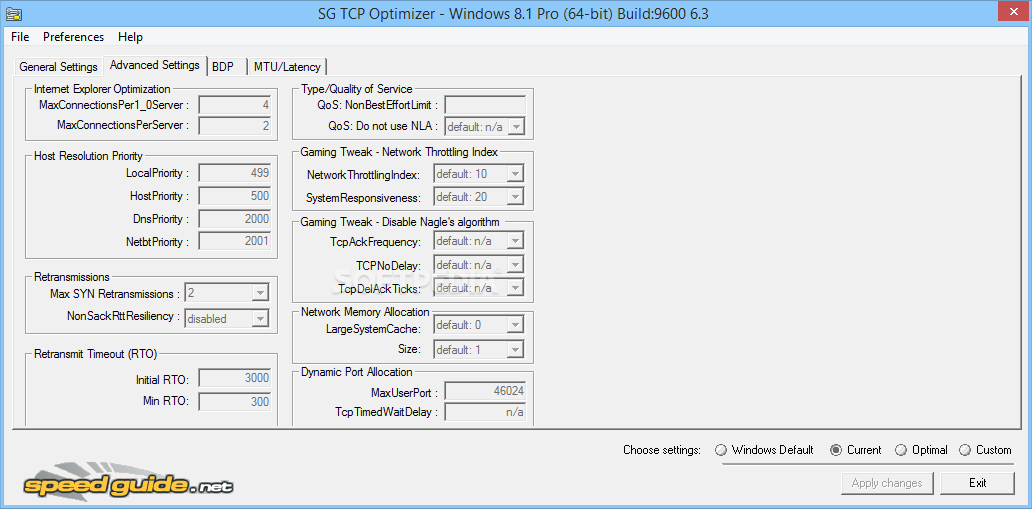Select the Current settings radio button
Screen dimensions: 1032x509
(856, 450)
